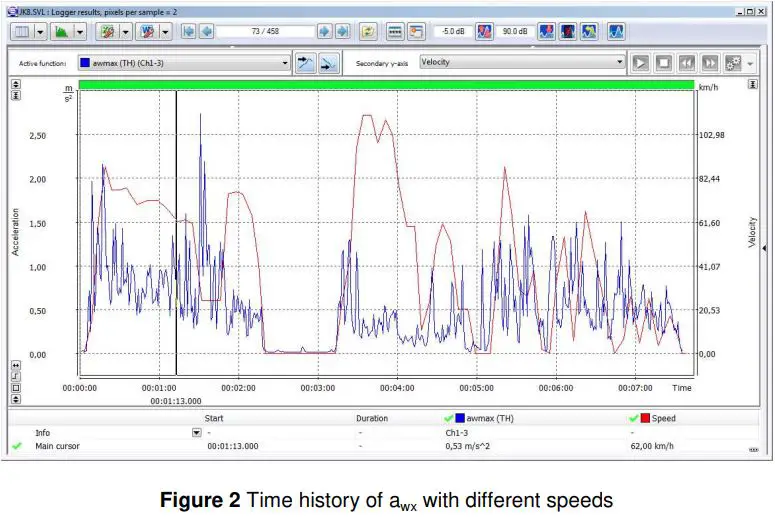Open the dropdown next to the Word export icon
775x517 pixels.
tap(166, 32)
